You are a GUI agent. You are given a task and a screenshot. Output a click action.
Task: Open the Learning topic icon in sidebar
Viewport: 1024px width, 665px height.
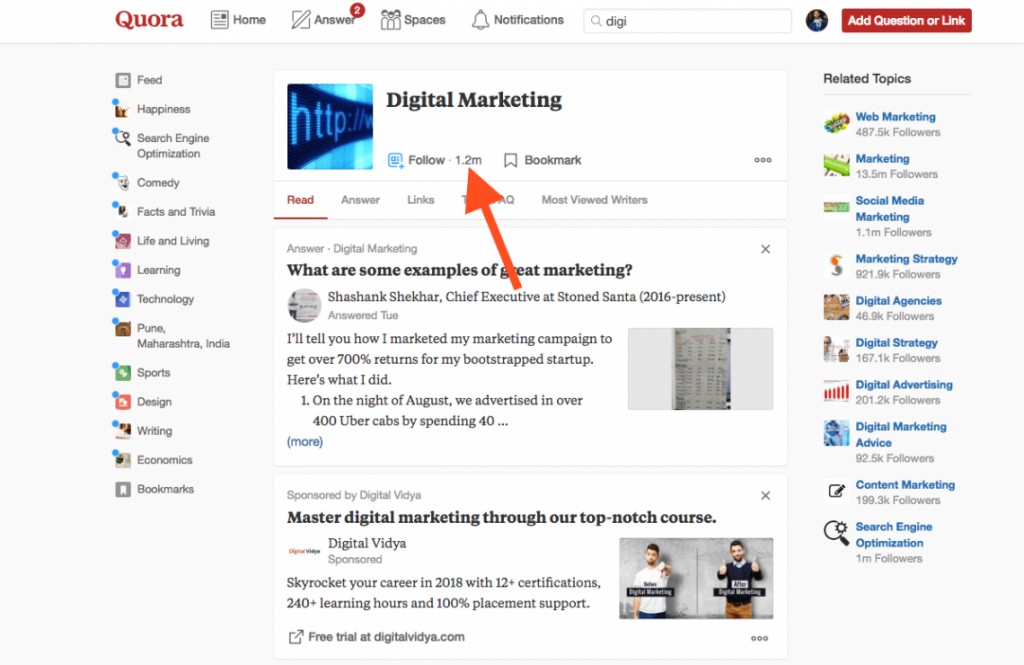(x=122, y=270)
